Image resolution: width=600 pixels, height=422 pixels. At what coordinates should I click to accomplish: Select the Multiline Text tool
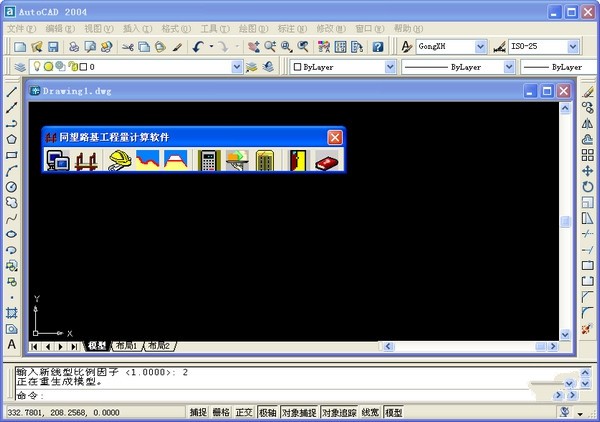11,344
